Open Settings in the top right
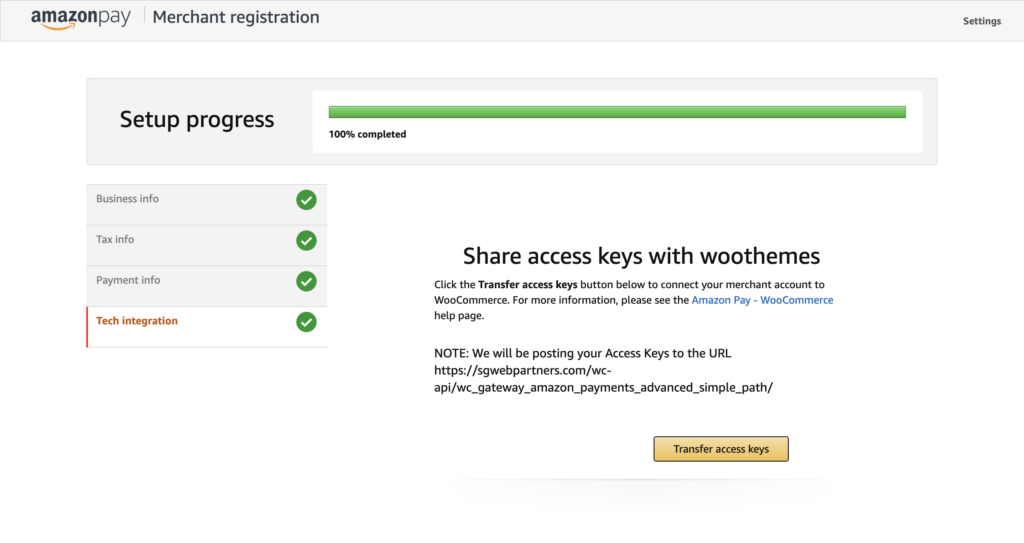The height and width of the screenshot is (543, 1024). click(981, 21)
